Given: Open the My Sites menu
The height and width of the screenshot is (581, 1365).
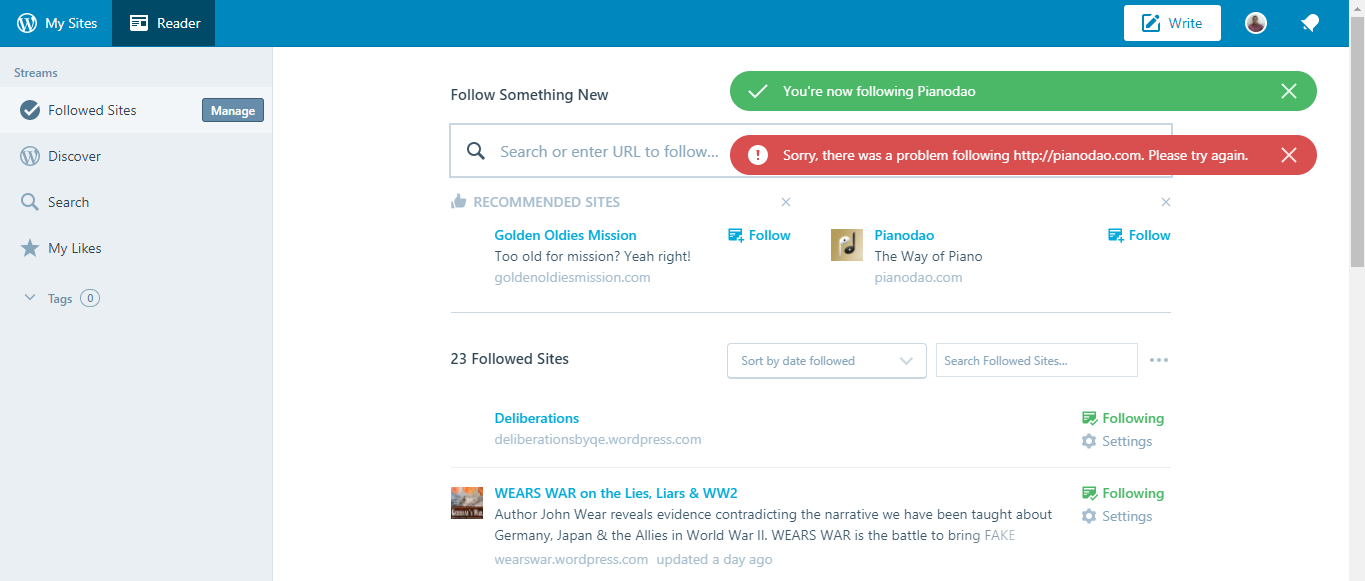Looking at the screenshot, I should (57, 23).
